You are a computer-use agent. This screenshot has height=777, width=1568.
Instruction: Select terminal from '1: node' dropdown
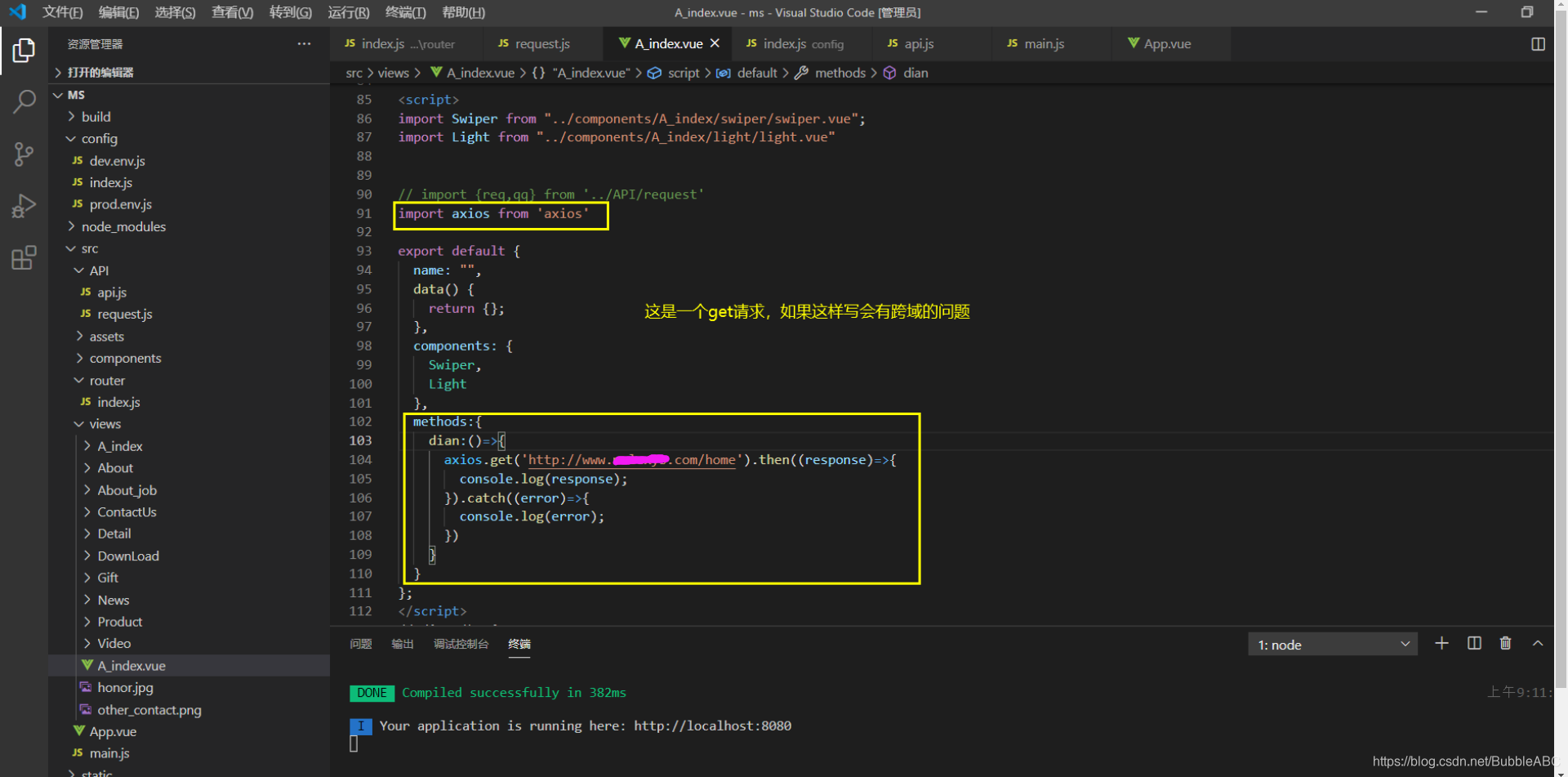(1333, 645)
